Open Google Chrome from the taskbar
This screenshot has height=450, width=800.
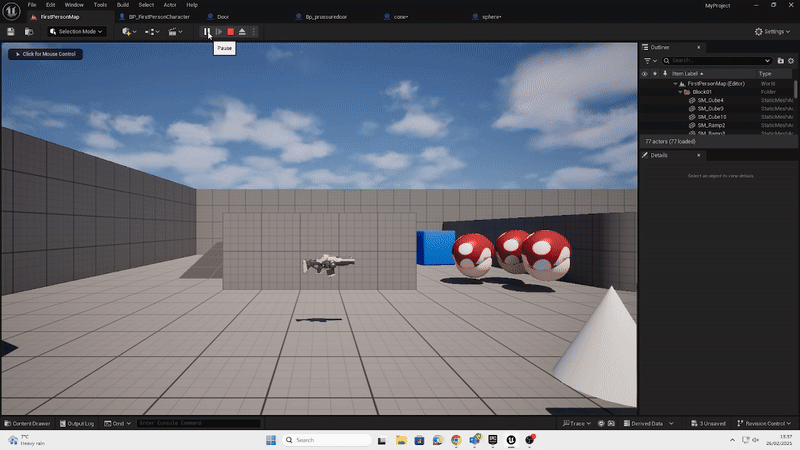pyautogui.click(x=456, y=440)
